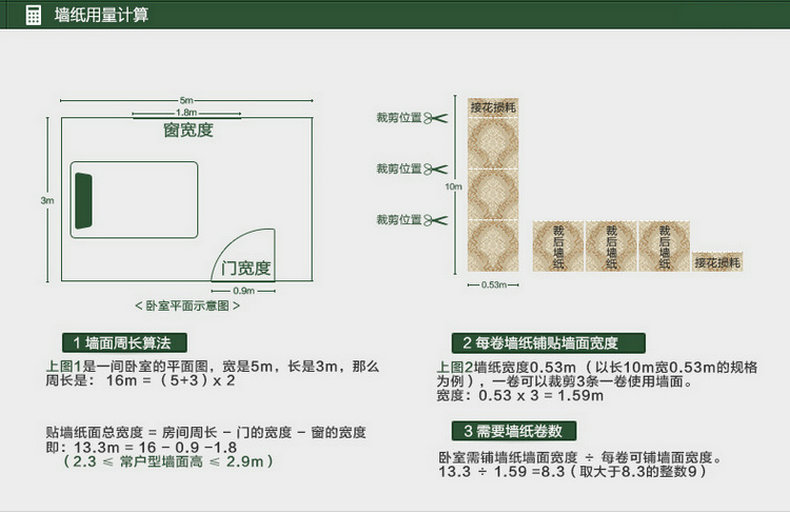Click the header title 墙纸用量计算
The image size is (790, 513).
101,15
